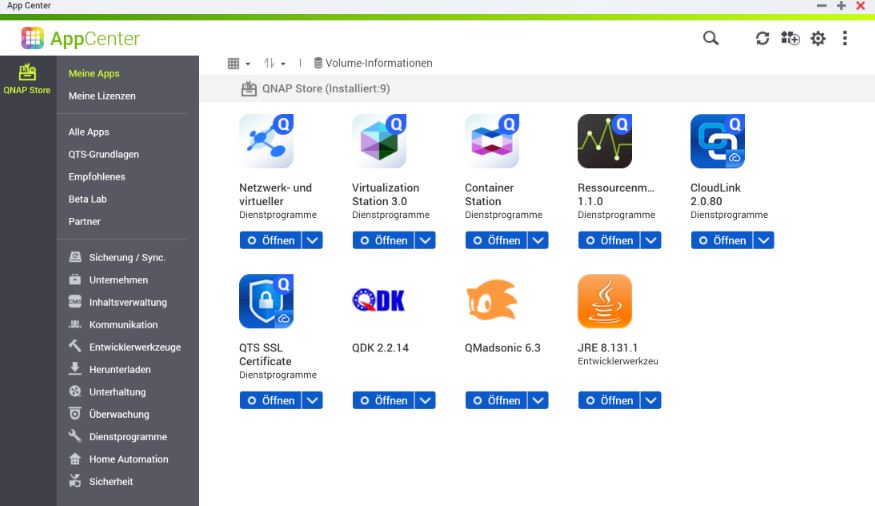The width and height of the screenshot is (875, 506).
Task: Click the Kommunikation category icon
Action: (x=75, y=324)
